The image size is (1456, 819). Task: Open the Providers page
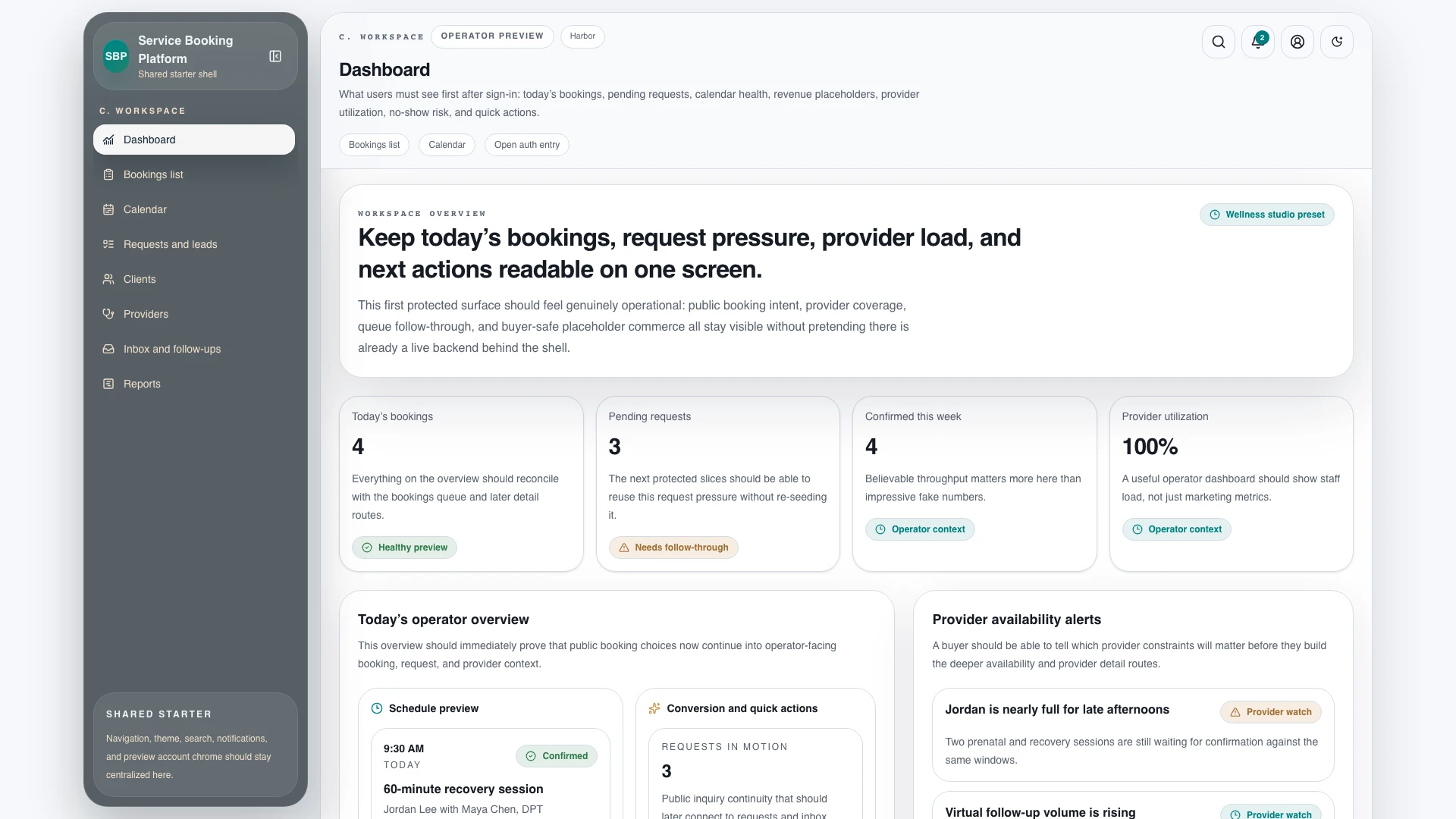[x=194, y=314]
